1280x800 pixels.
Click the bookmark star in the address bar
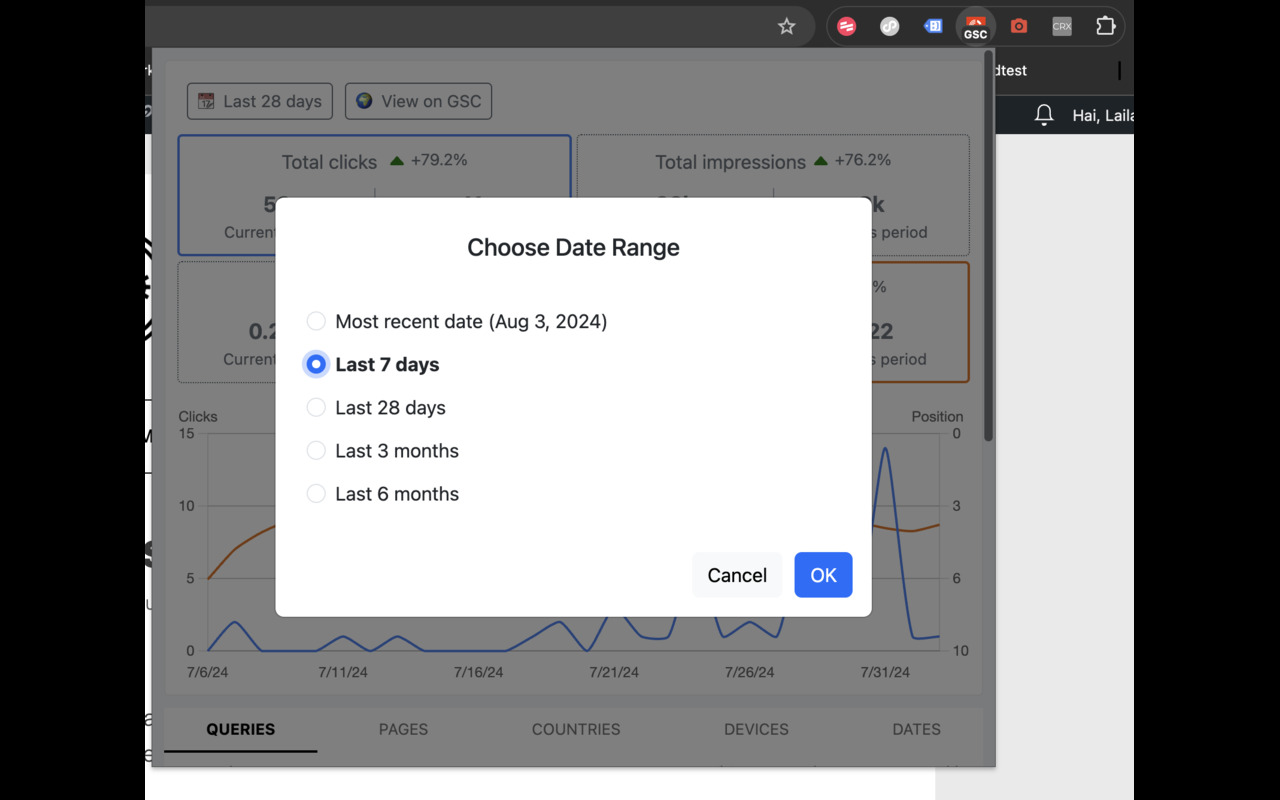click(787, 27)
